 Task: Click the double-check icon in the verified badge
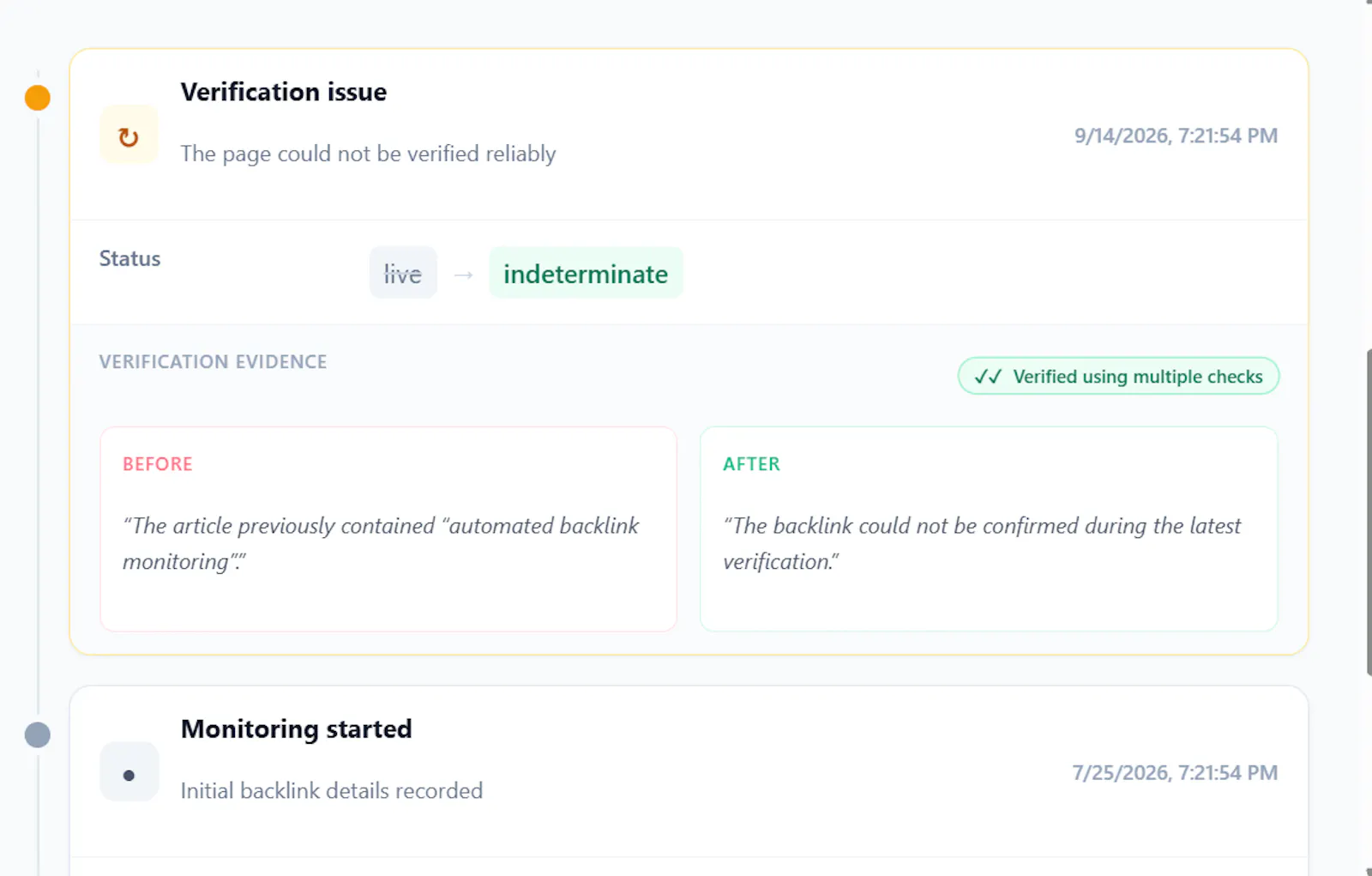tap(988, 377)
